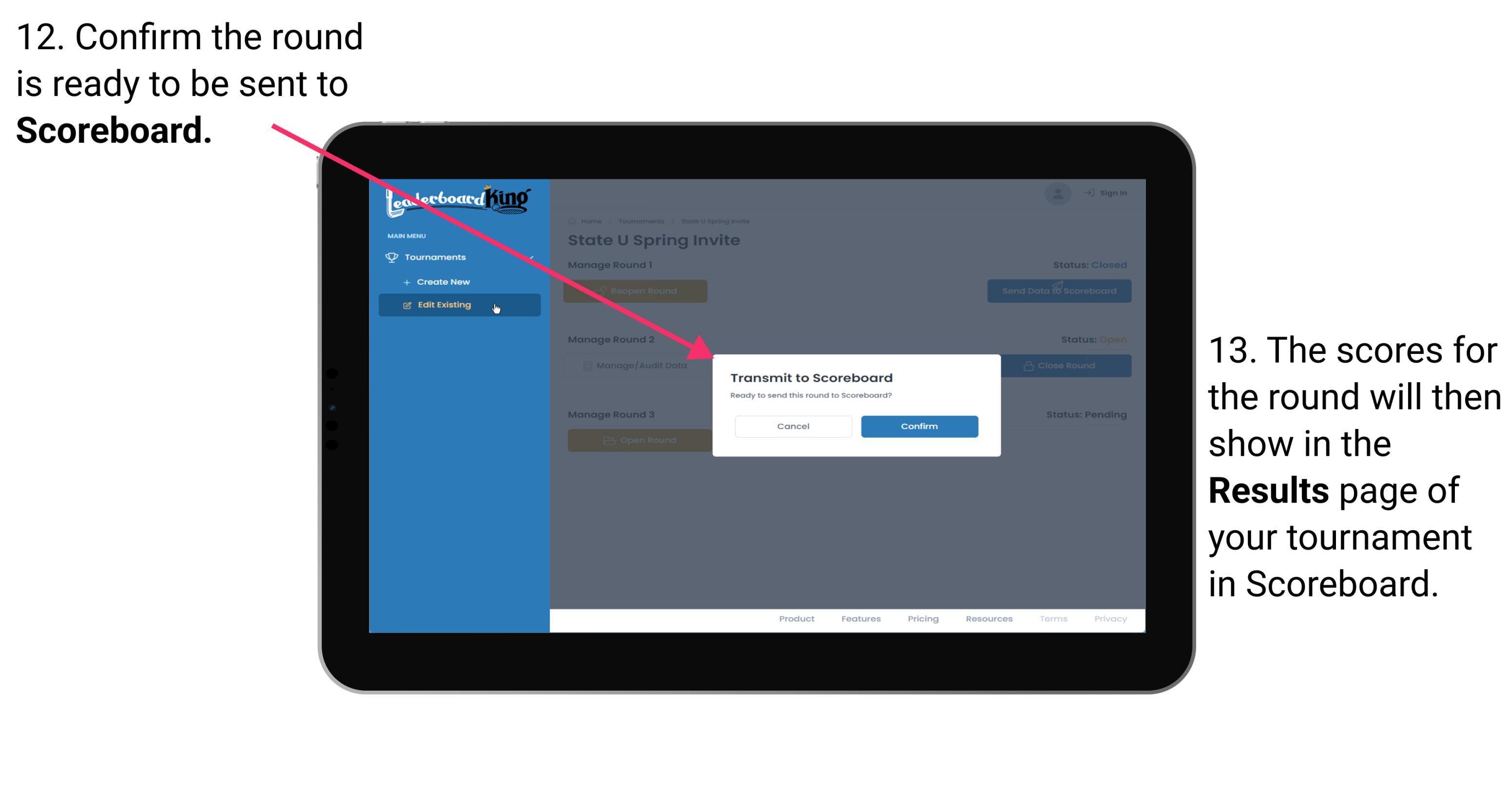Click the Tournaments trophy icon
This screenshot has width=1509, height=812.
392,257
